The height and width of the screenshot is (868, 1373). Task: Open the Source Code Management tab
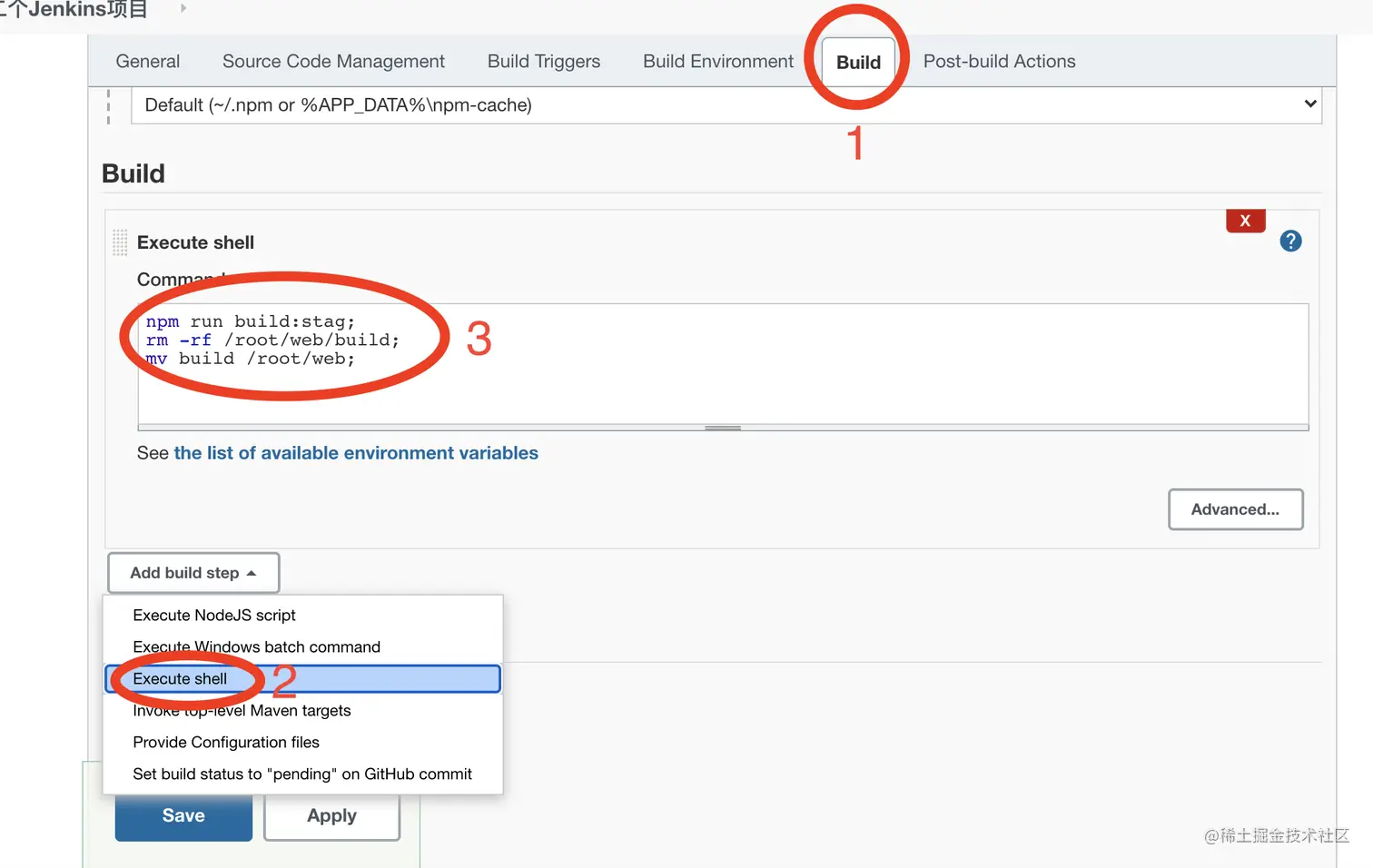pyautogui.click(x=333, y=62)
